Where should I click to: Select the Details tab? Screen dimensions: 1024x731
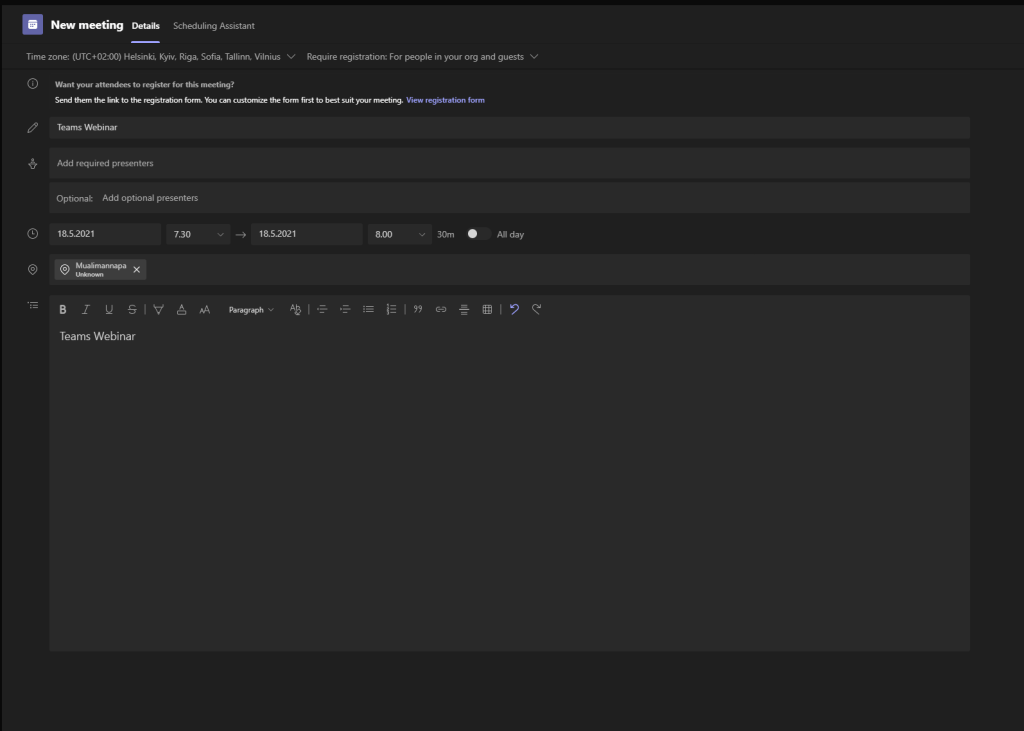(x=145, y=26)
